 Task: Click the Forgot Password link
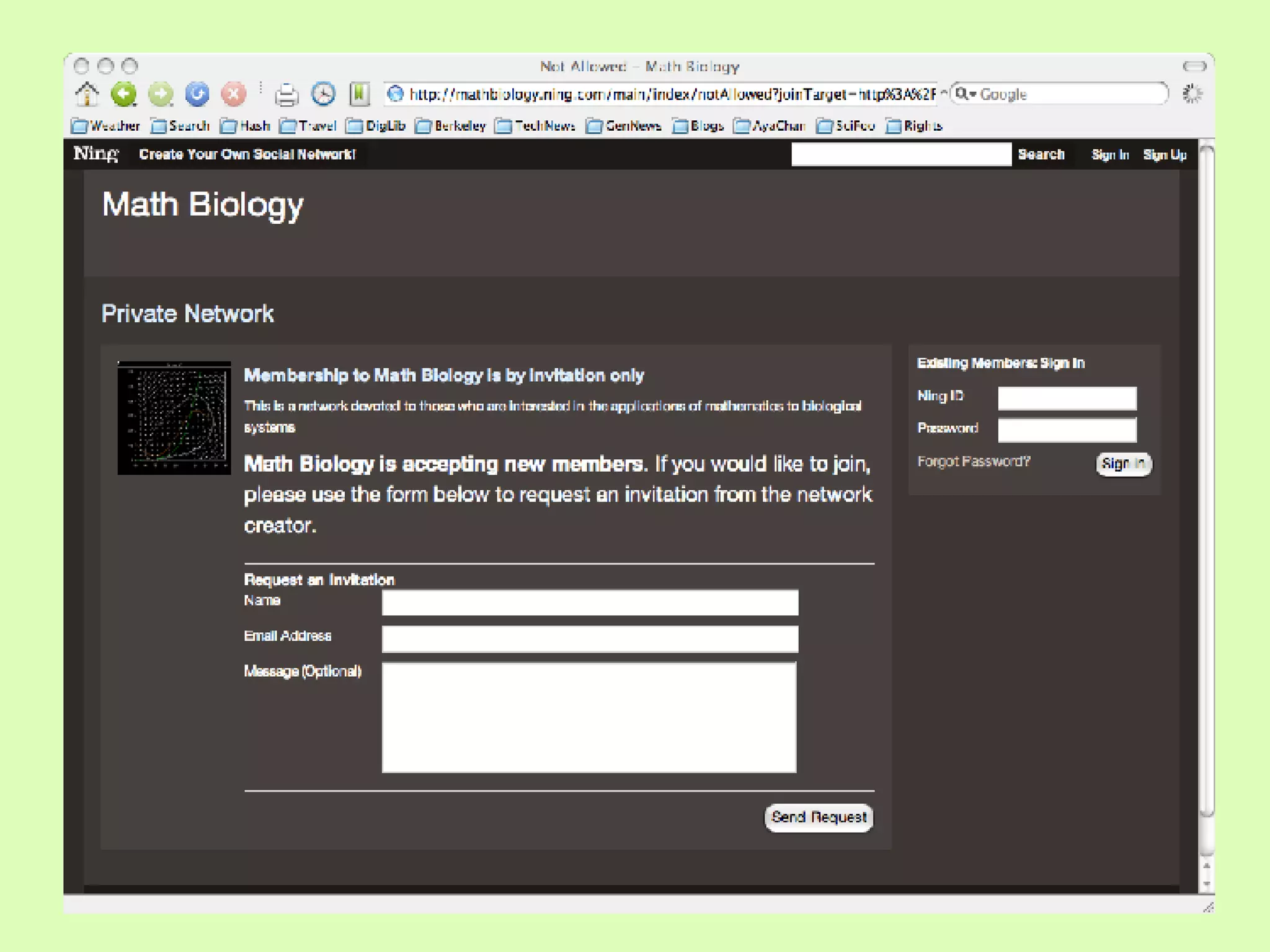[973, 461]
